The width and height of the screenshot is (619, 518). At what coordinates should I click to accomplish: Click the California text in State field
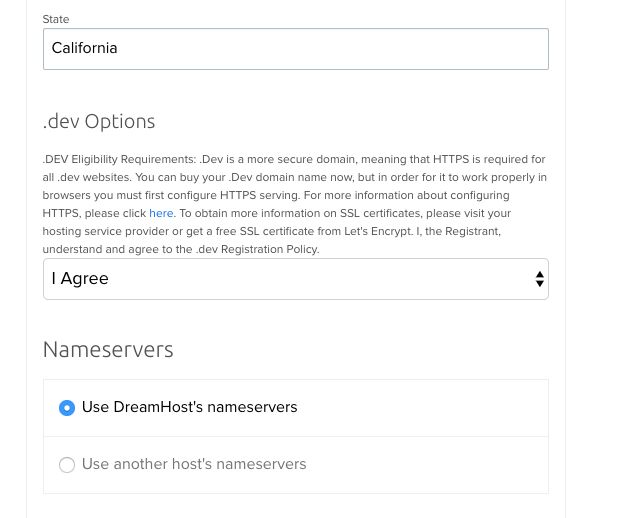[85, 48]
